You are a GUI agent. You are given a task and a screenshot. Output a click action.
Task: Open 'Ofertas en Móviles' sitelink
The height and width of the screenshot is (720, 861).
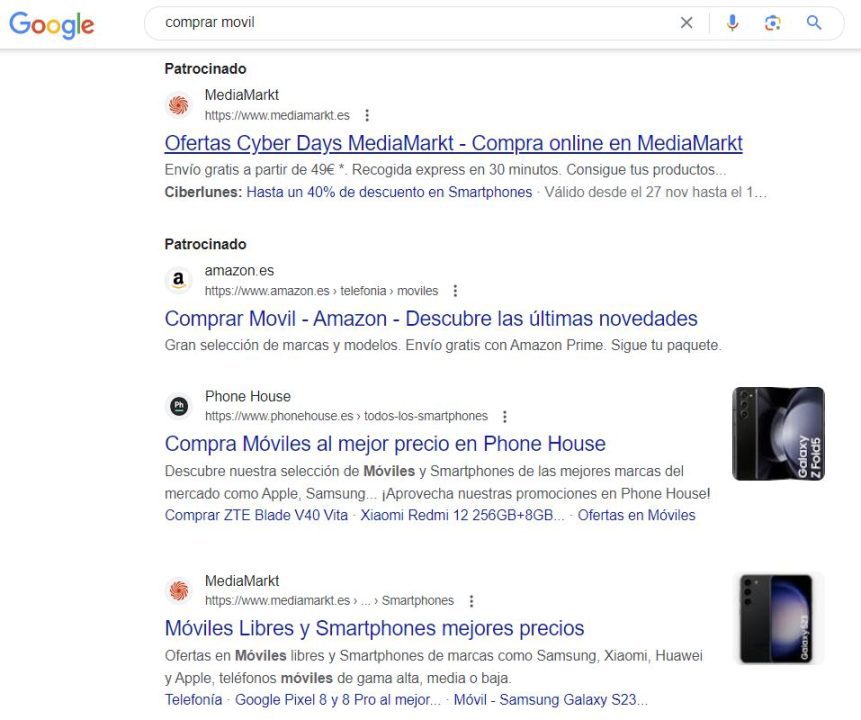(636, 515)
